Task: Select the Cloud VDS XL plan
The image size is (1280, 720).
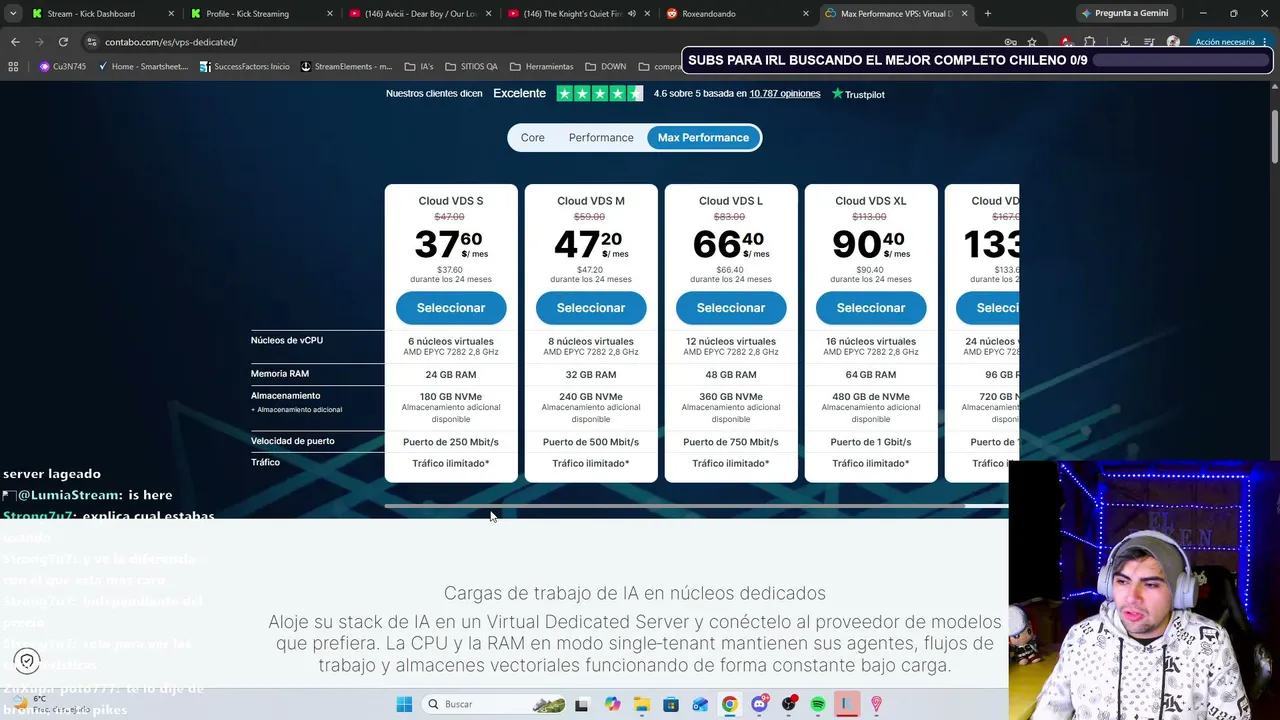Action: pos(871,308)
